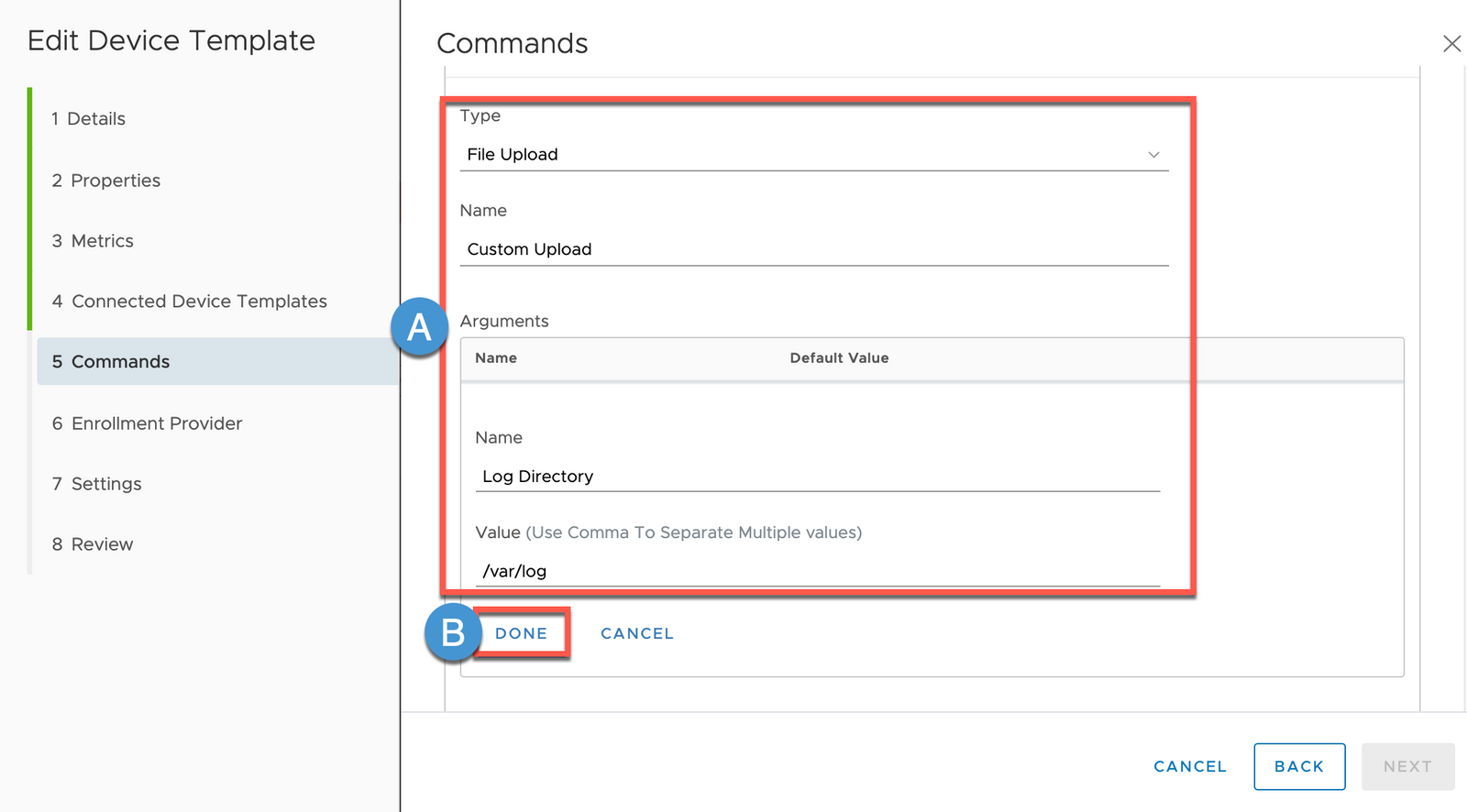Click the Edit Device Template title
The height and width of the screenshot is (812, 1467).
171,40
